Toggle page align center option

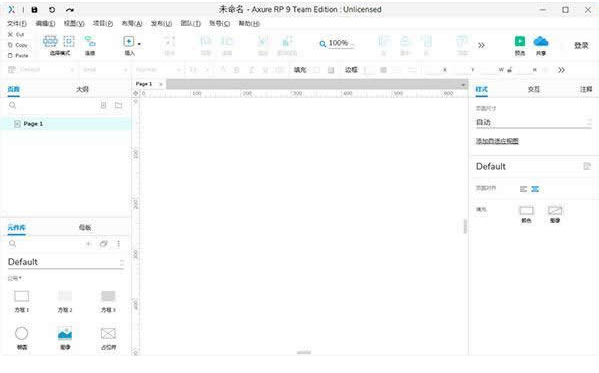[535, 189]
